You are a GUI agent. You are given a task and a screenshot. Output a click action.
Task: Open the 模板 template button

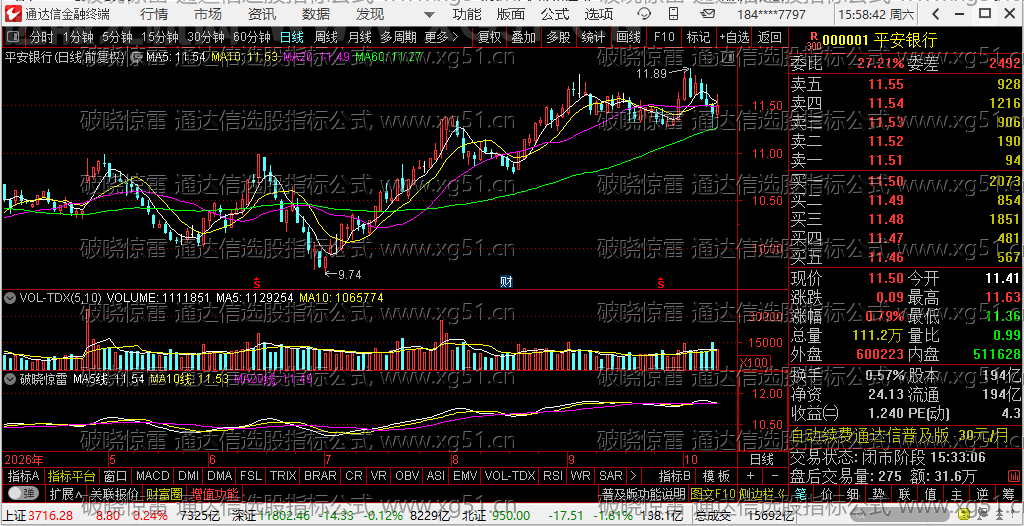pyautogui.click(x=716, y=476)
